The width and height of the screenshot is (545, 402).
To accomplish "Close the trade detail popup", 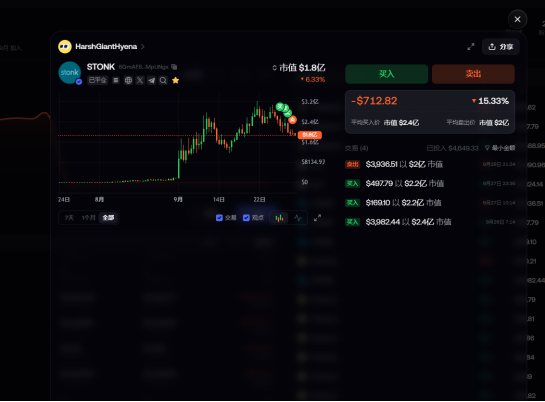I will pos(517,19).
